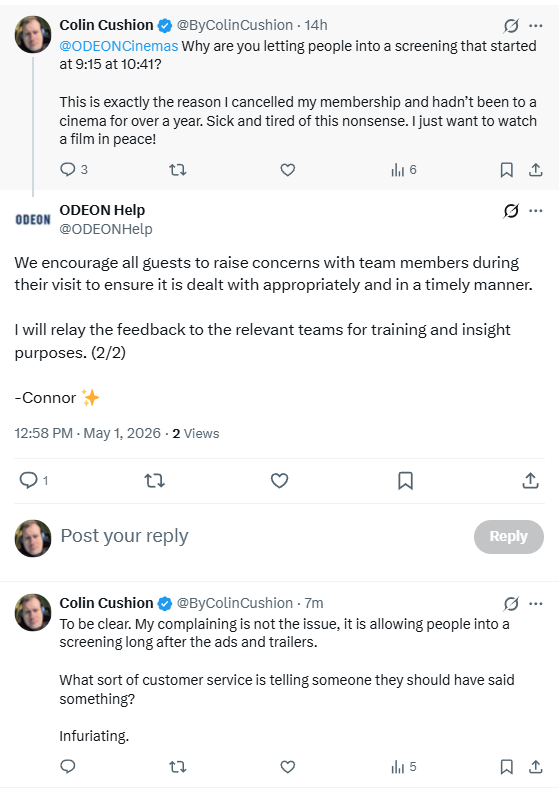
Task: Share the 14h Colin Cushion tweet
Action: point(535,170)
